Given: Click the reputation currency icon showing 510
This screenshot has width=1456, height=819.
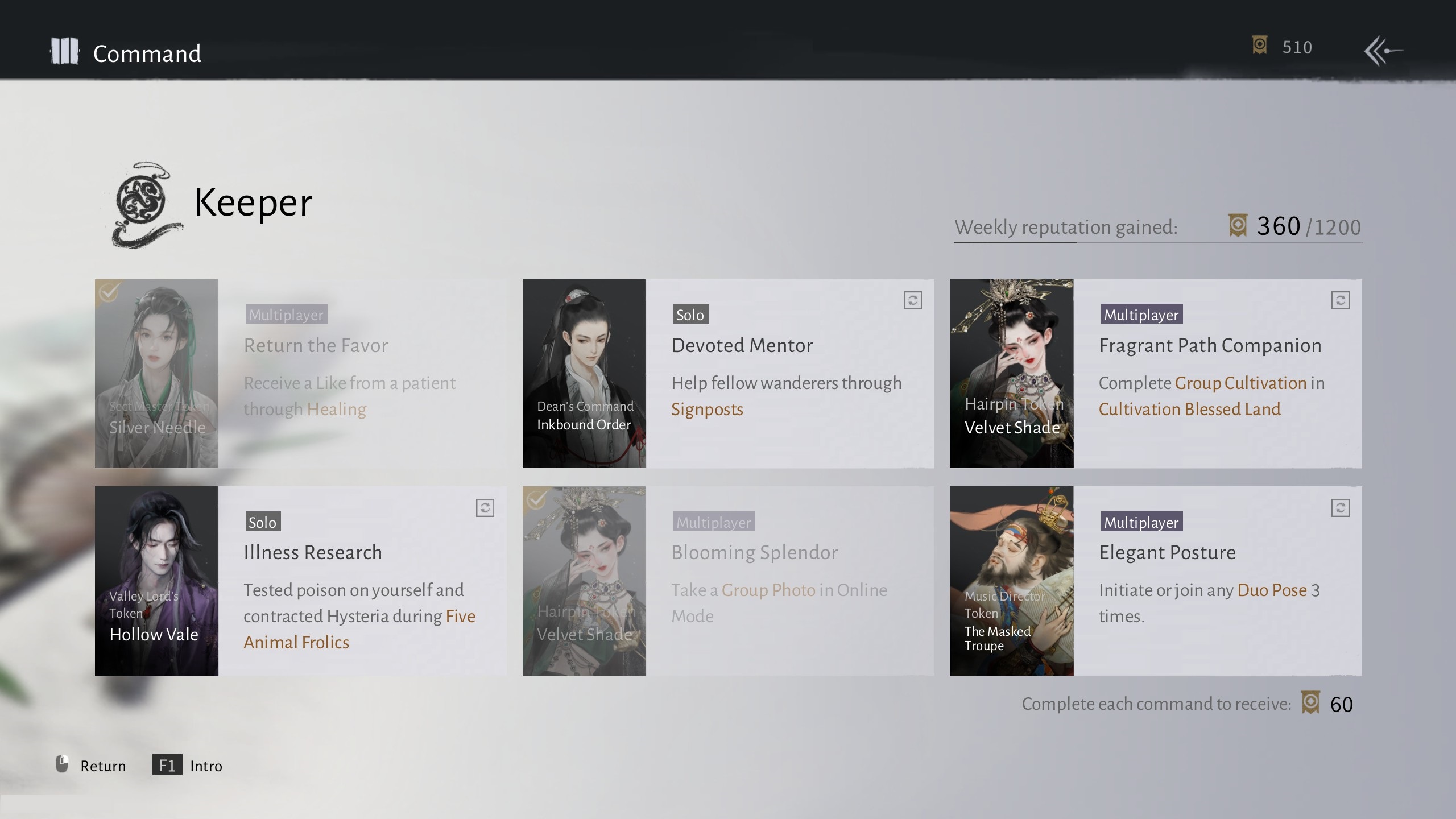Looking at the screenshot, I should coord(1259,45).
